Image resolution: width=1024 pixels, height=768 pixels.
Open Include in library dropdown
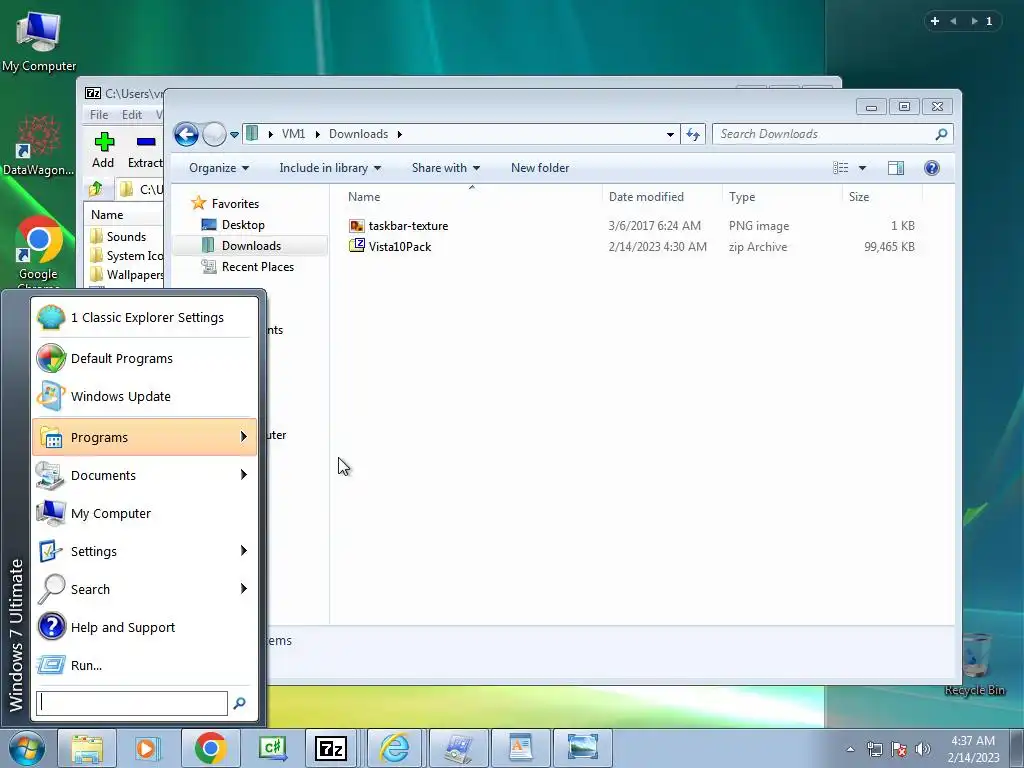coord(330,168)
